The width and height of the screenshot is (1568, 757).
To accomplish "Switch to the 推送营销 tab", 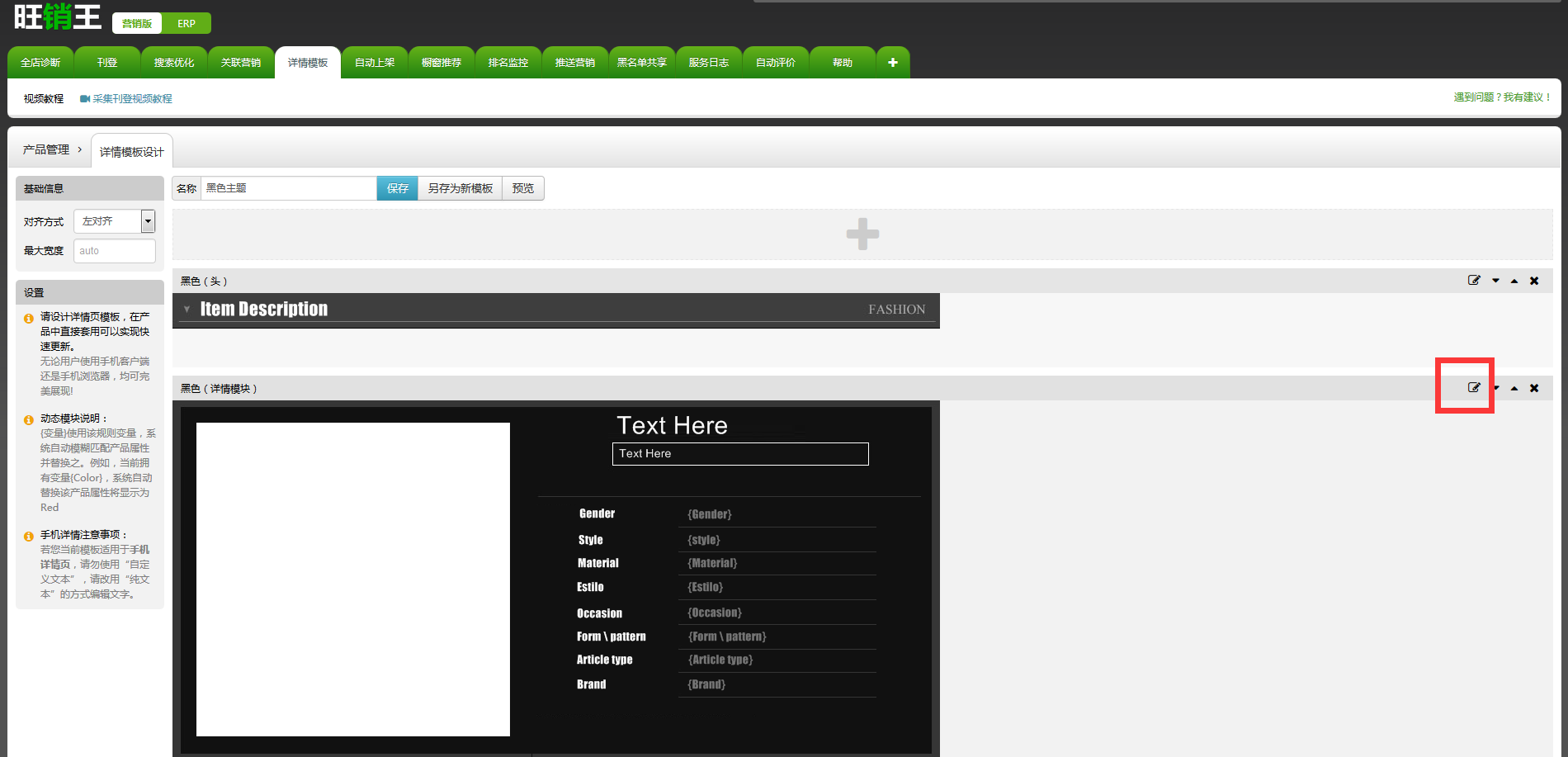I will tap(575, 63).
